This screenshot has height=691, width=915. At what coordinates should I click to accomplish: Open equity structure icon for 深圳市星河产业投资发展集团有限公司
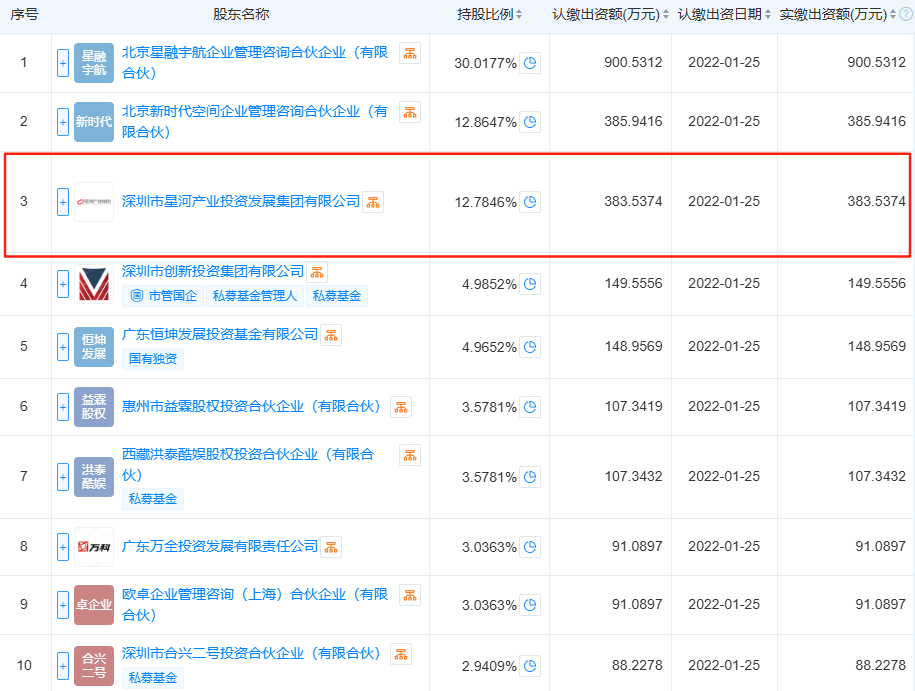(x=373, y=202)
